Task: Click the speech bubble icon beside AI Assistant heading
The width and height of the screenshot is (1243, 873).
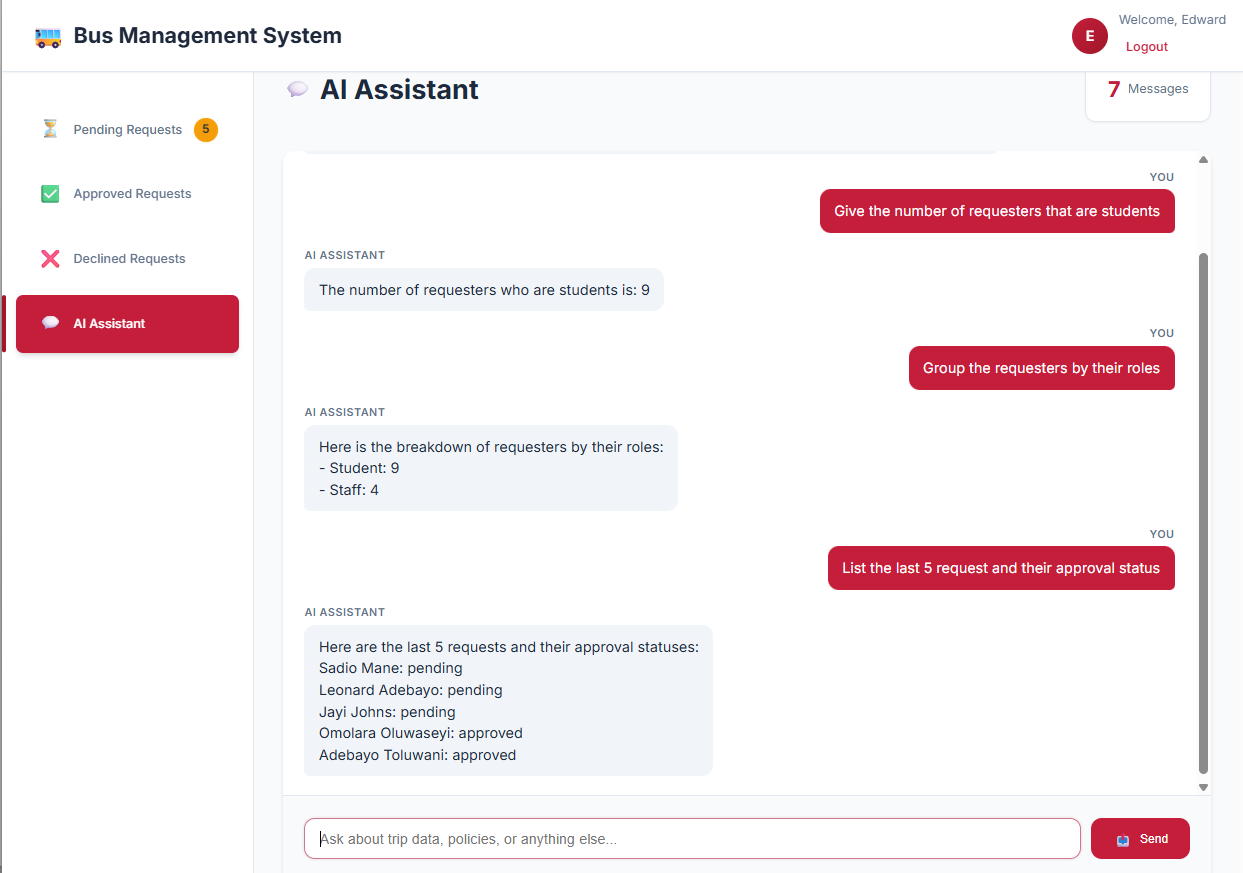Action: pyautogui.click(x=297, y=89)
